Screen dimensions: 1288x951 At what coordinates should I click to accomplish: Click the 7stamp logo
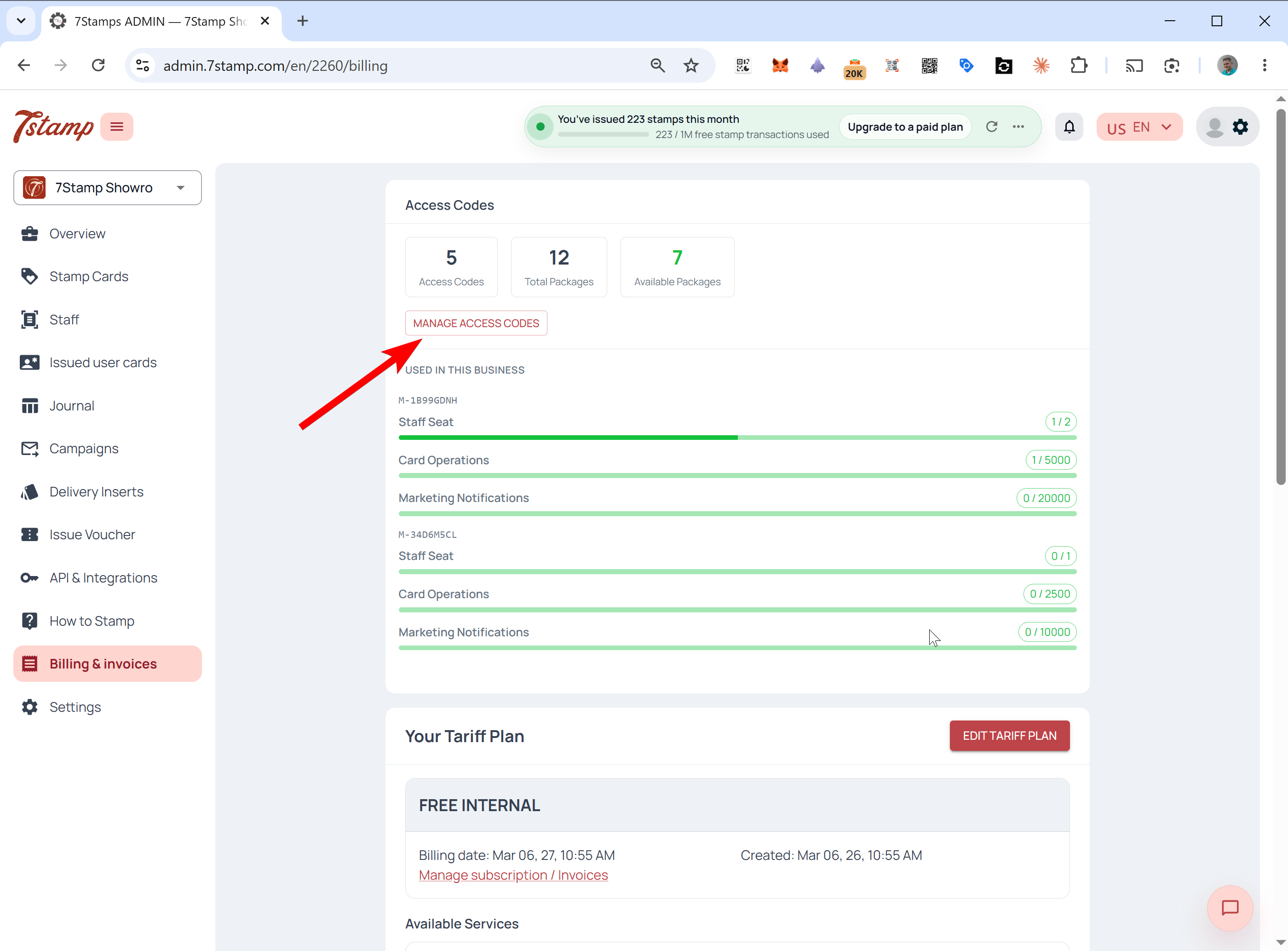[53, 126]
